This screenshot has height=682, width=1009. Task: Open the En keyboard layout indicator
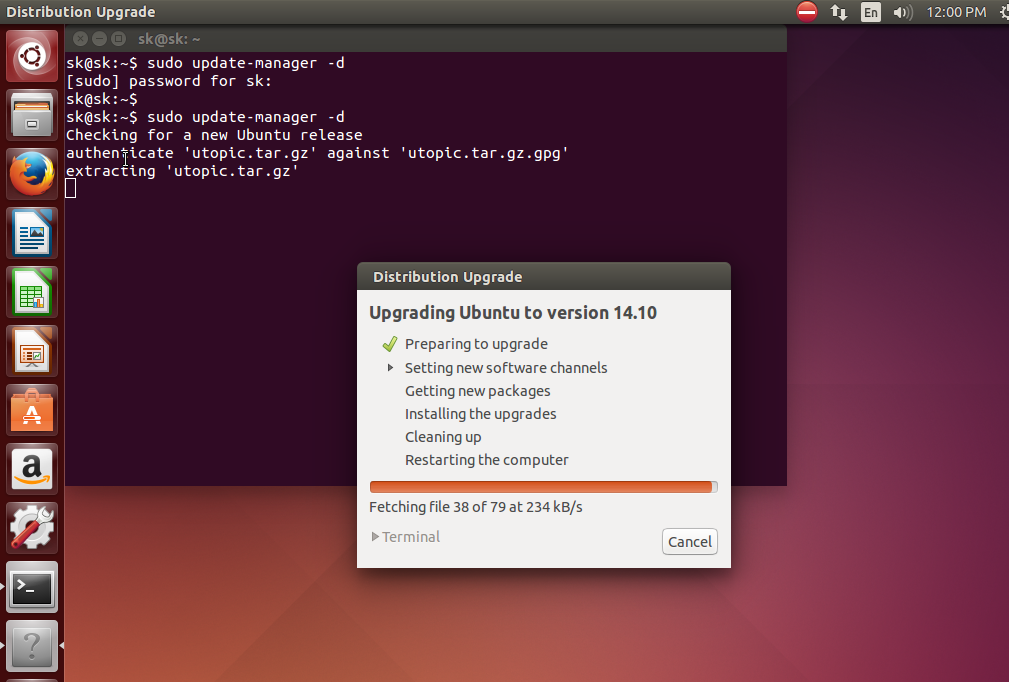click(871, 12)
